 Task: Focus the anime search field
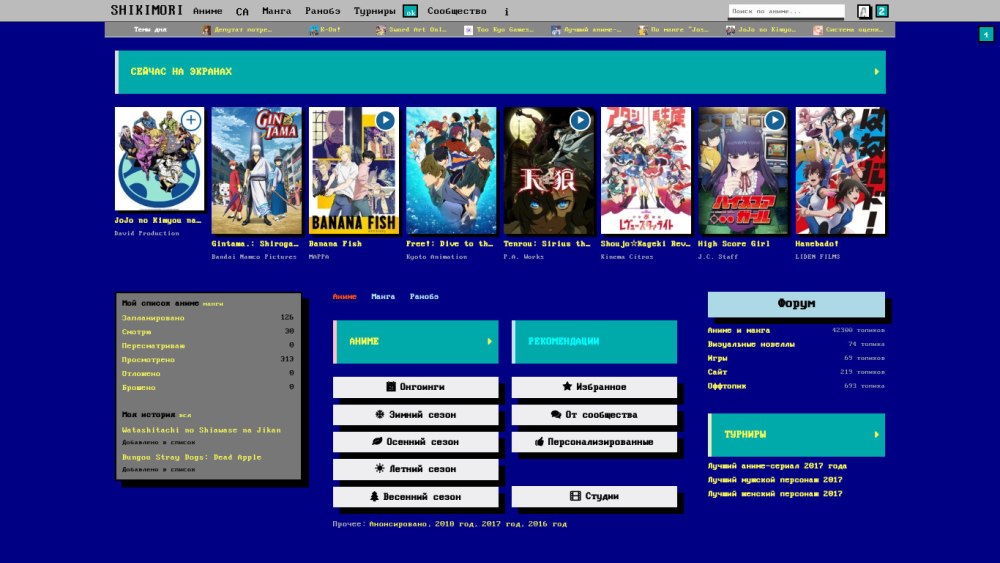[x=786, y=11]
